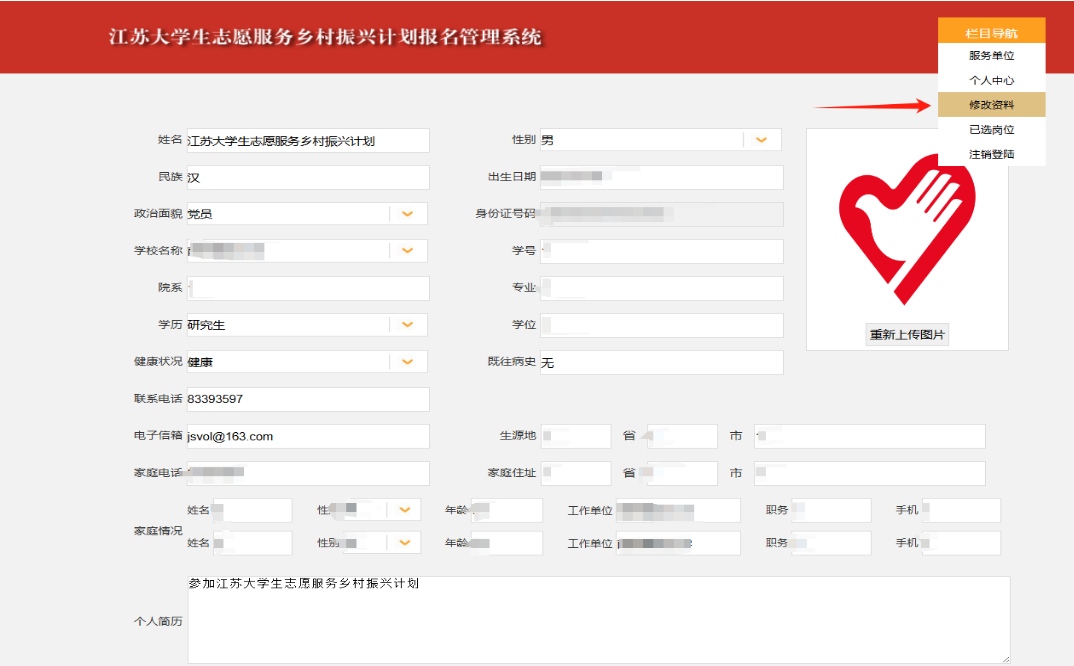Image resolution: width=1074 pixels, height=666 pixels.
Task: Expand the 政治面貌 dropdown arrow
Action: (407, 214)
